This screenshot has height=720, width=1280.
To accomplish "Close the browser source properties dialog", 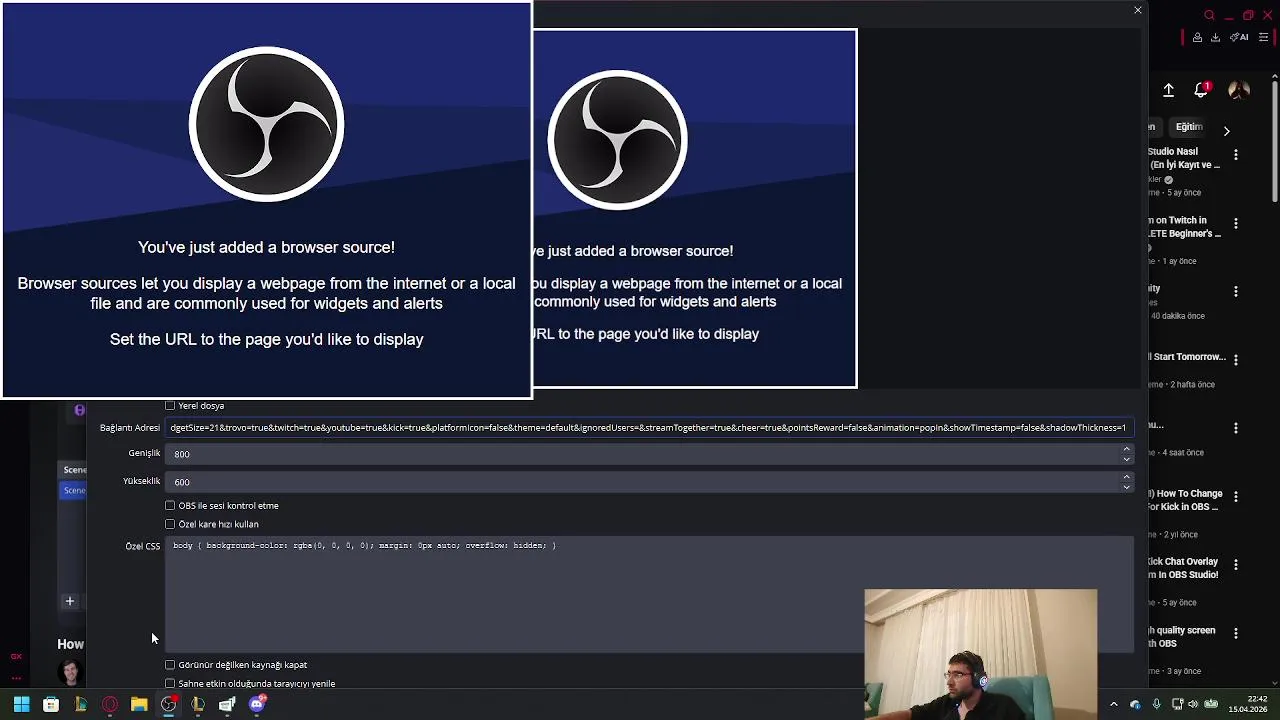I will [1137, 10].
